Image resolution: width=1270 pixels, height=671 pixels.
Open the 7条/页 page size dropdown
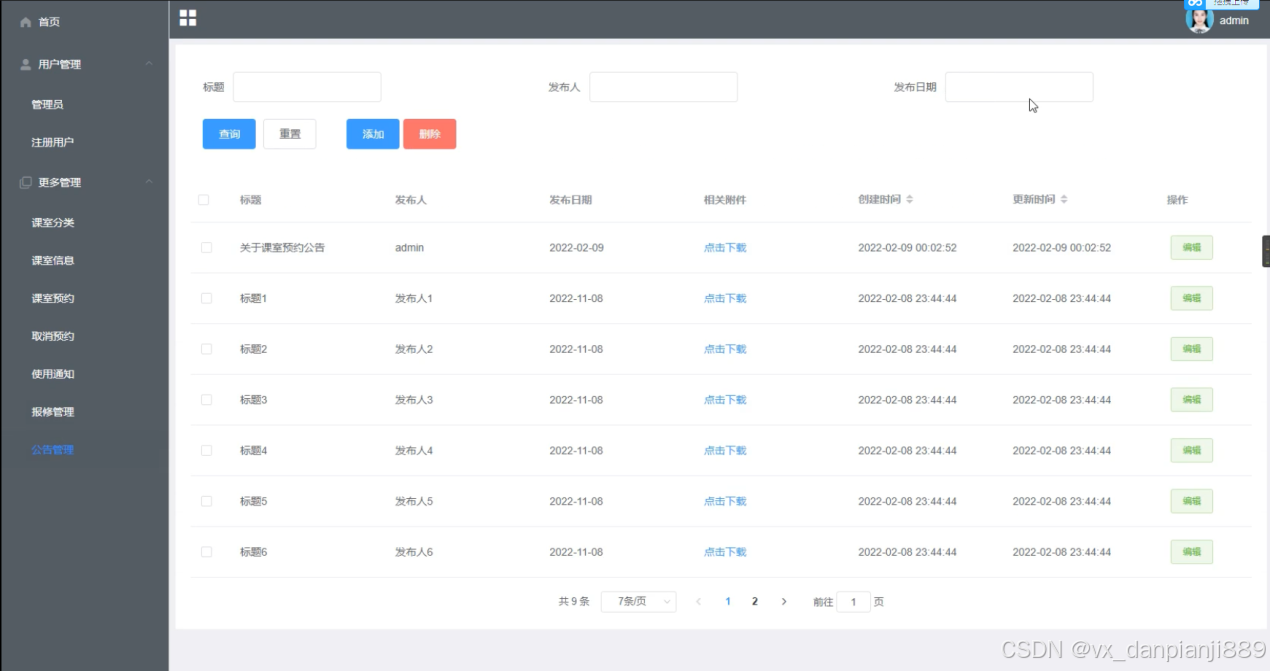tap(639, 601)
